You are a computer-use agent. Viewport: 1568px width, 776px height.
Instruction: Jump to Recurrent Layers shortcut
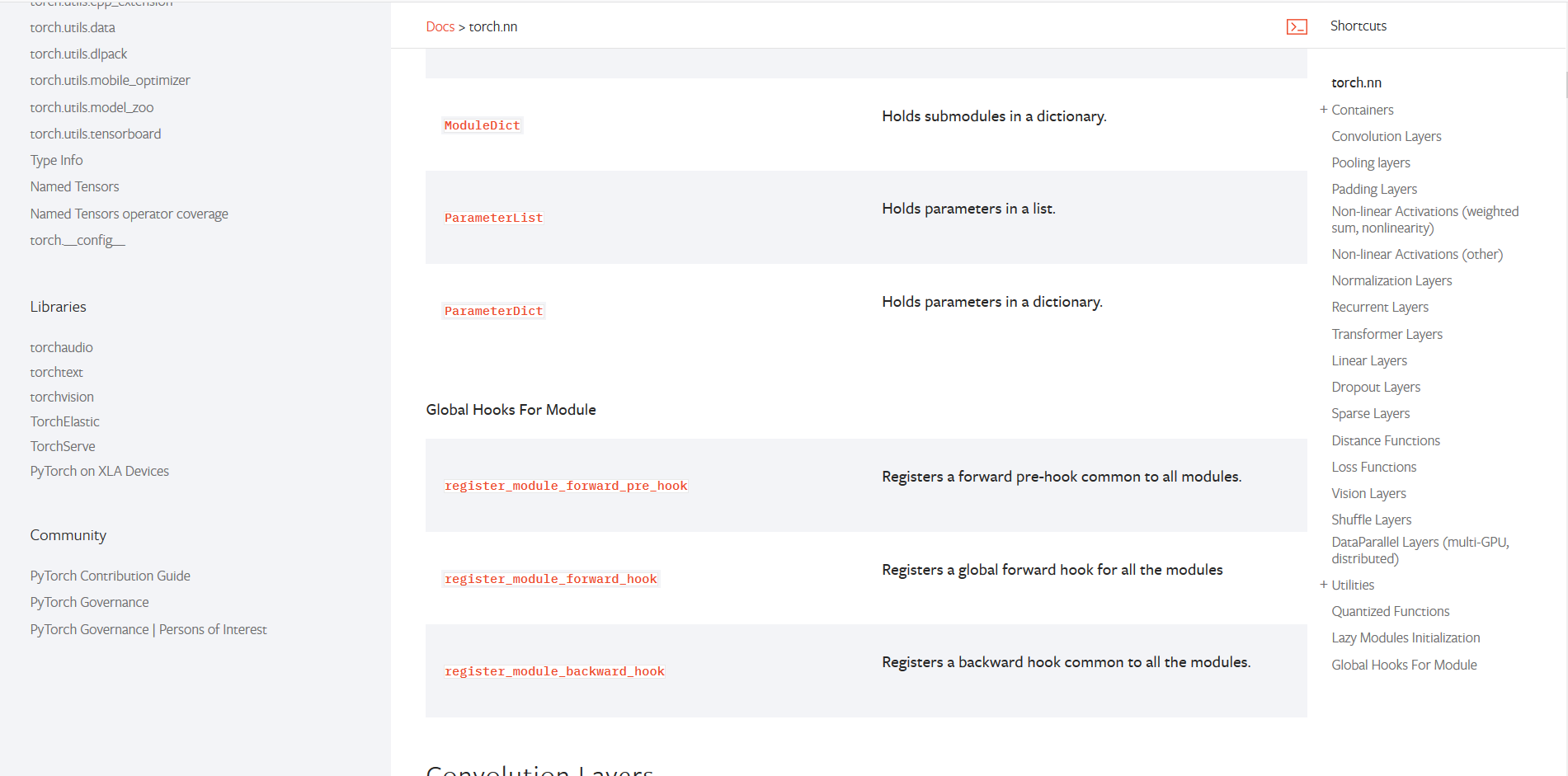tap(1379, 307)
